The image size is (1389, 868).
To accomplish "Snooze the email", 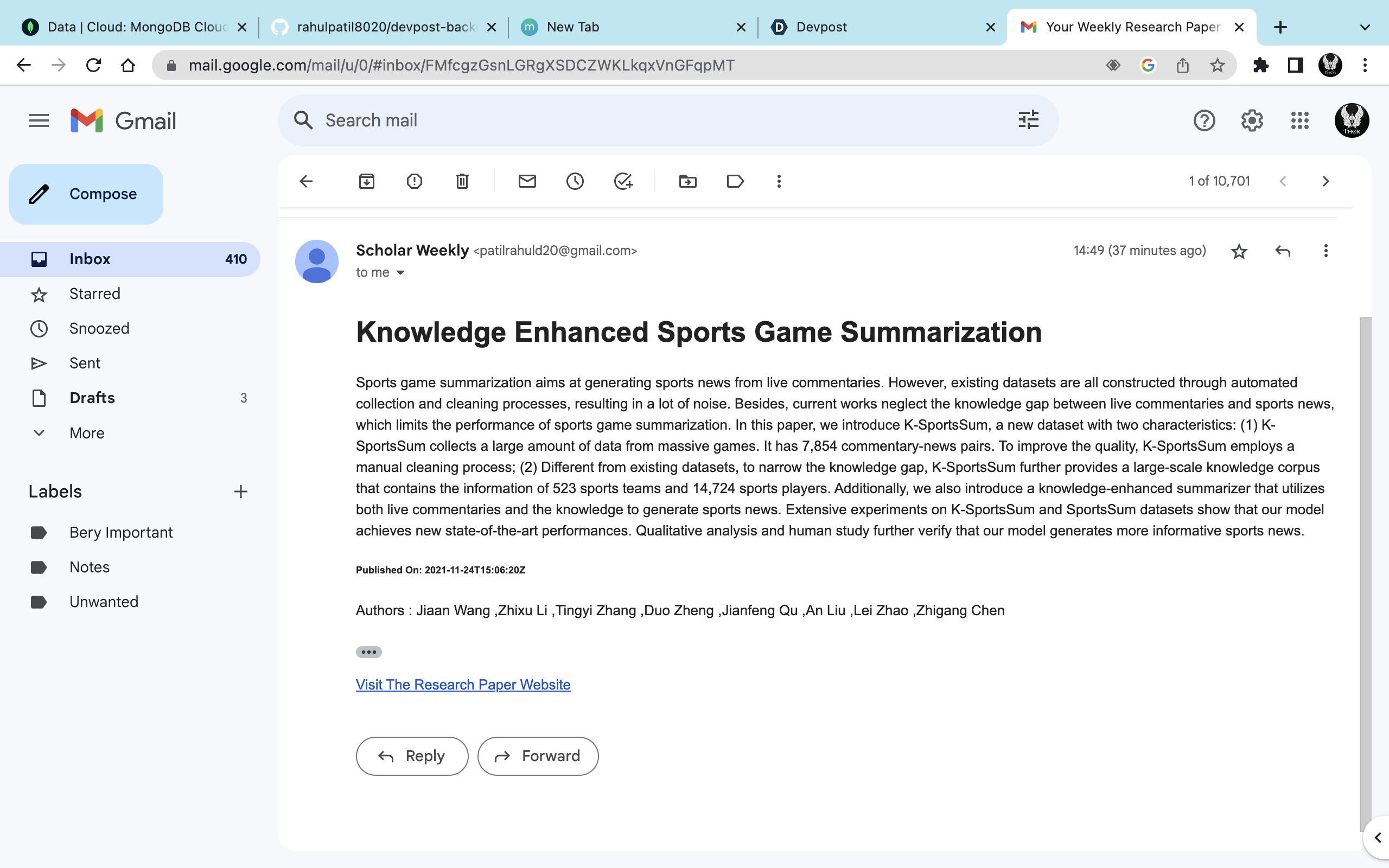I will (x=575, y=181).
